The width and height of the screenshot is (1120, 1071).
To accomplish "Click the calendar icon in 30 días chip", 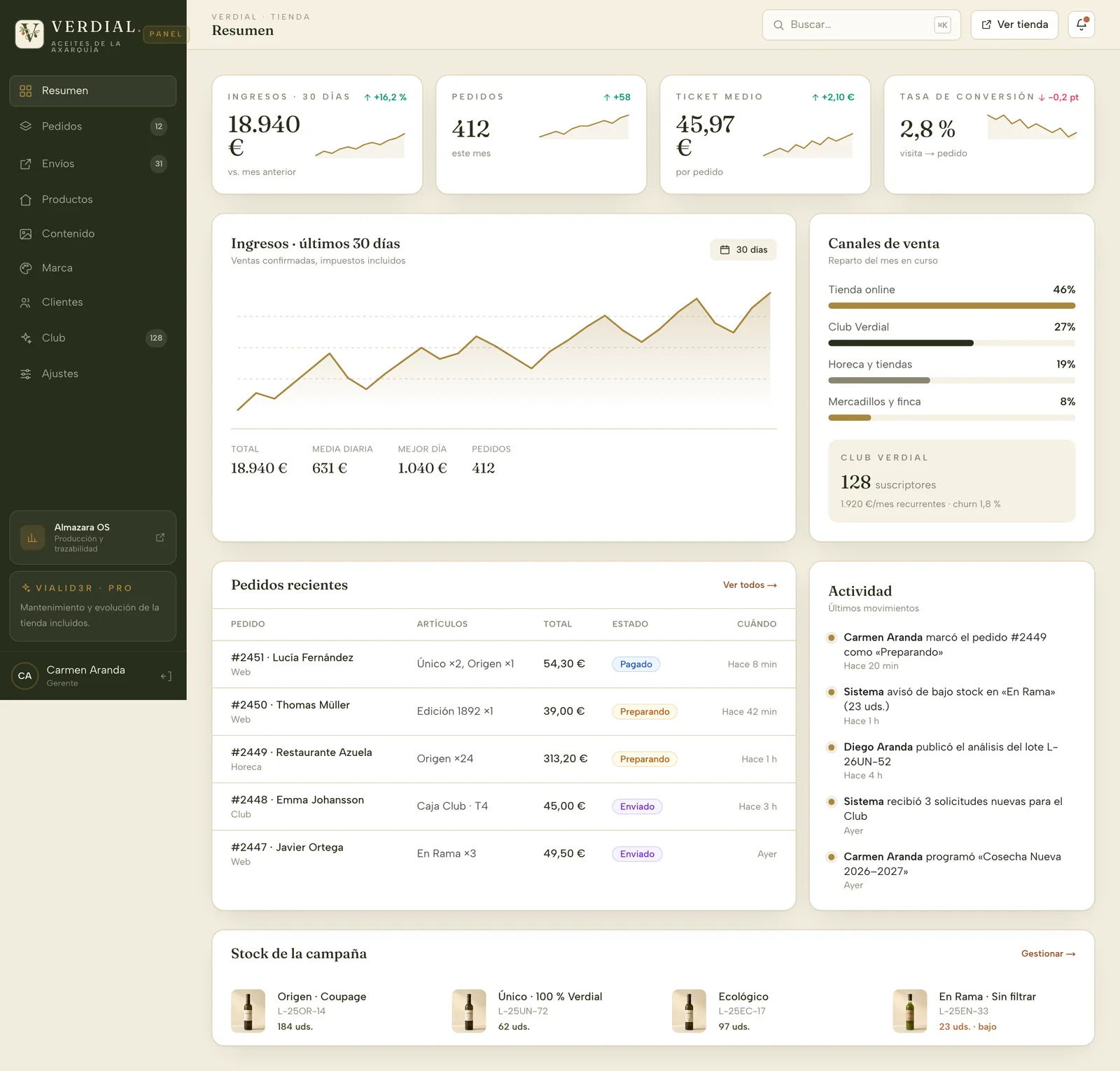I will [x=725, y=250].
